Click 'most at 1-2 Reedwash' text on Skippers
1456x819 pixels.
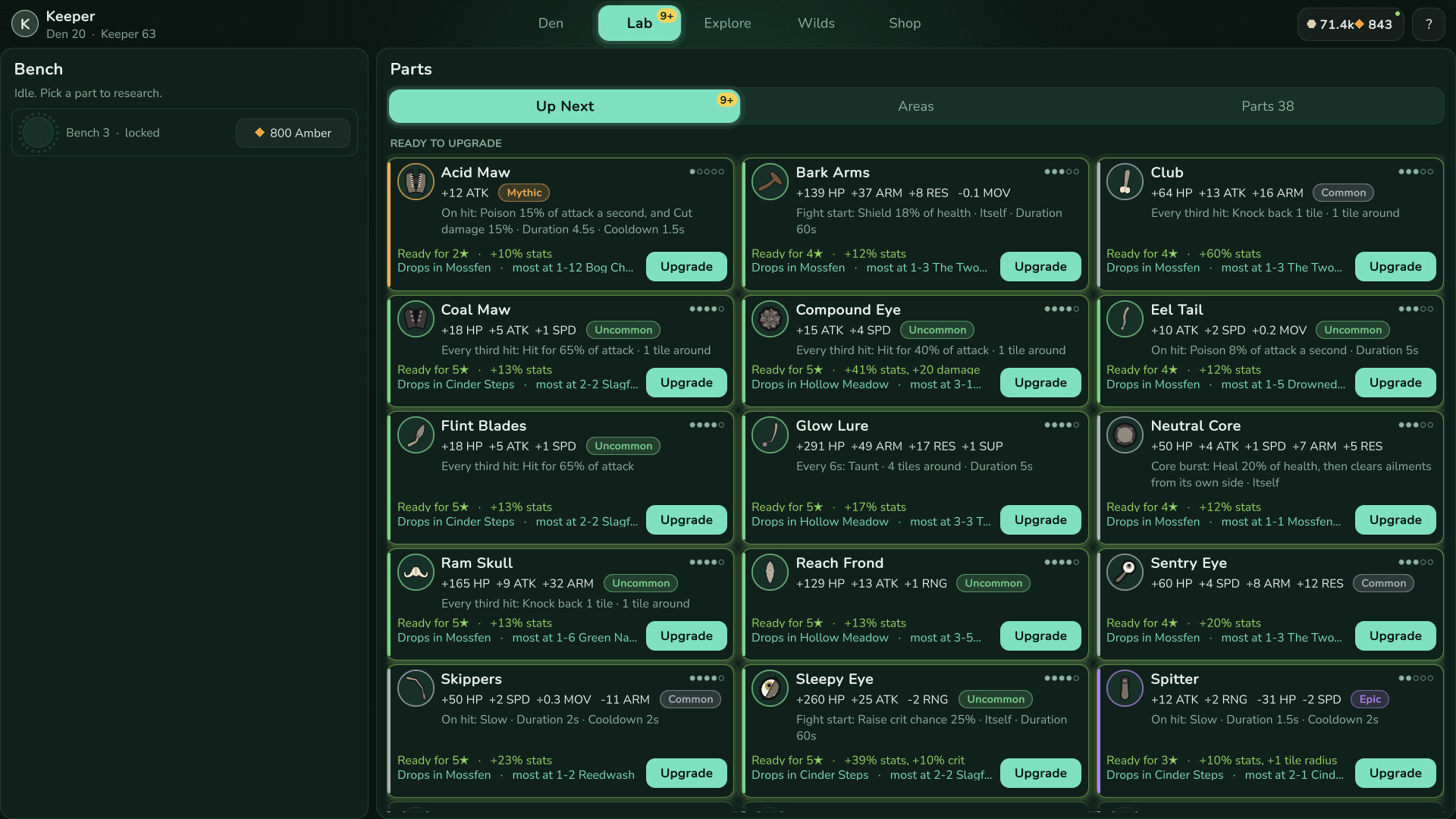point(573,775)
